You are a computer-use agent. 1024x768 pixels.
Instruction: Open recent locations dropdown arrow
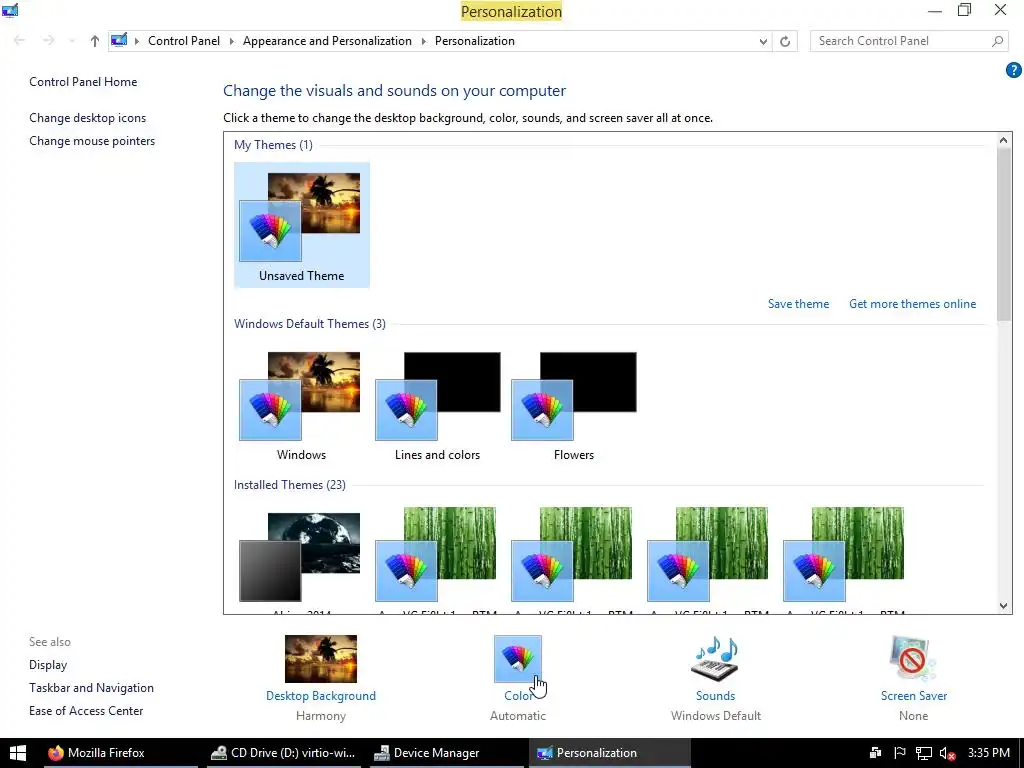pyautogui.click(x=71, y=41)
